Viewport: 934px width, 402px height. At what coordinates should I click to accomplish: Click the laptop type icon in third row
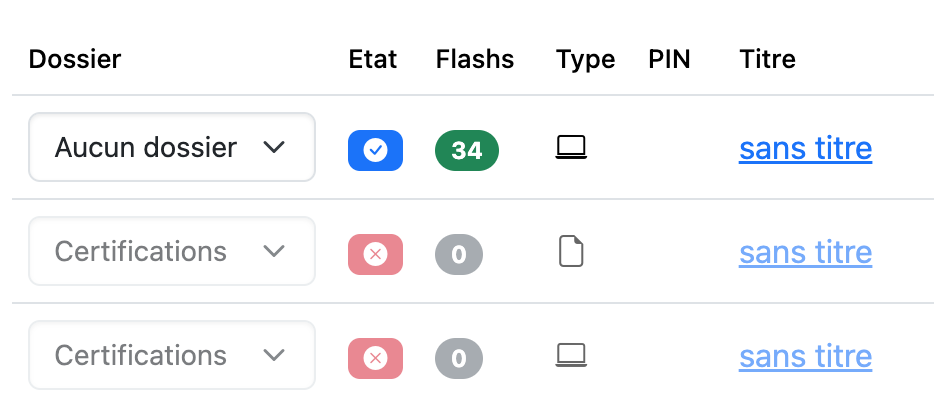[571, 356]
